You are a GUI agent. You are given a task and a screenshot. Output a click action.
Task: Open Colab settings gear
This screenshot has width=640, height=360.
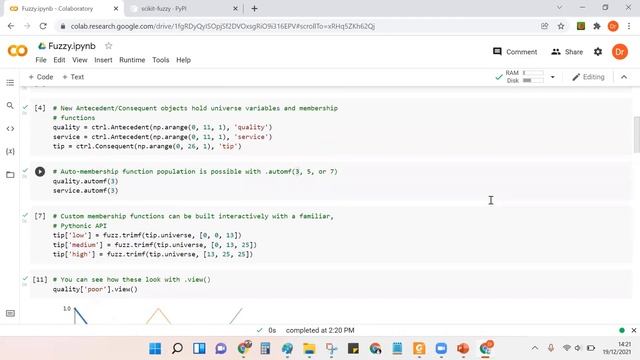click(x=598, y=52)
